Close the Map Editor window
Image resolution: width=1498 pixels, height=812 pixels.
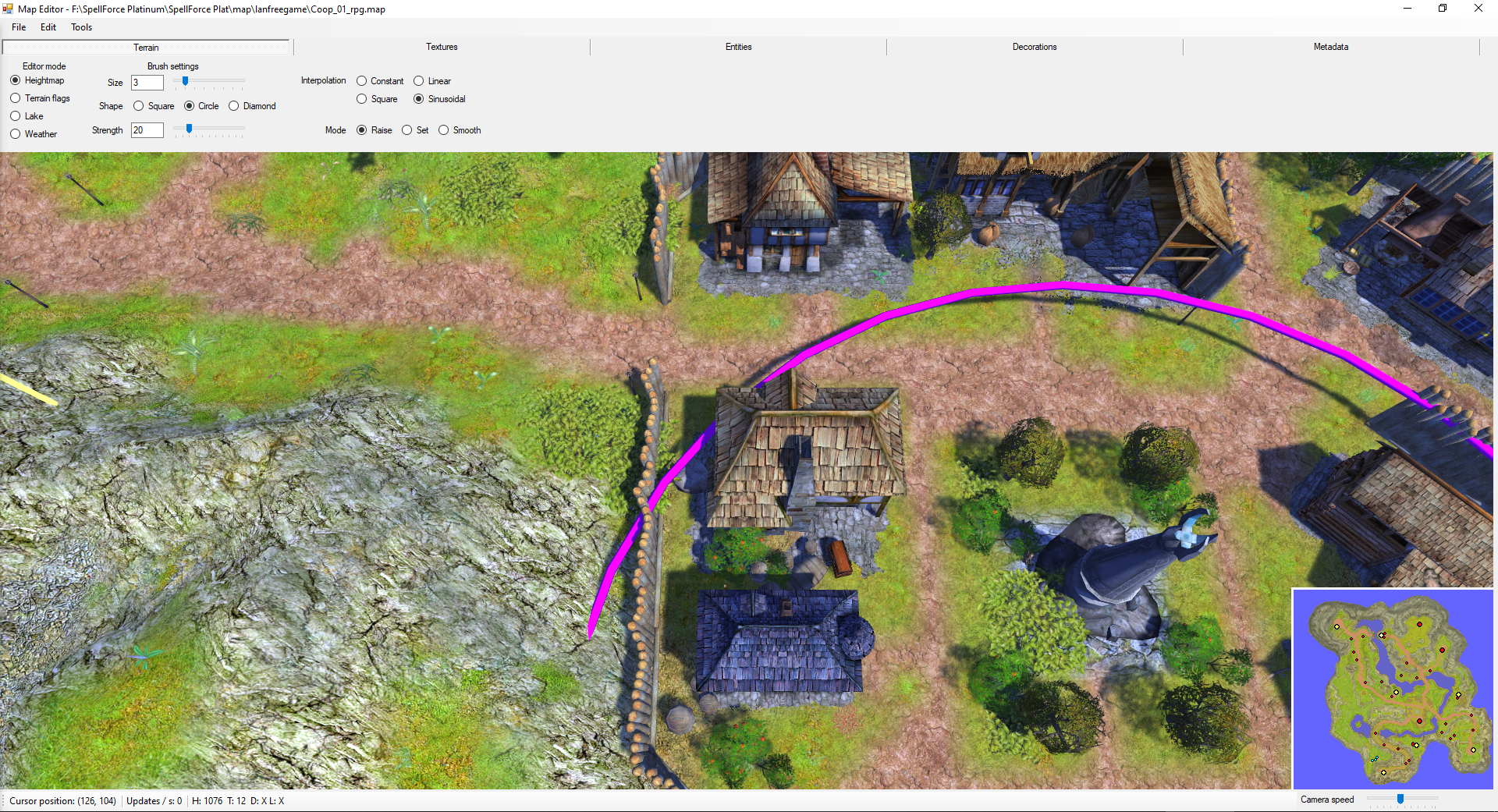1478,9
